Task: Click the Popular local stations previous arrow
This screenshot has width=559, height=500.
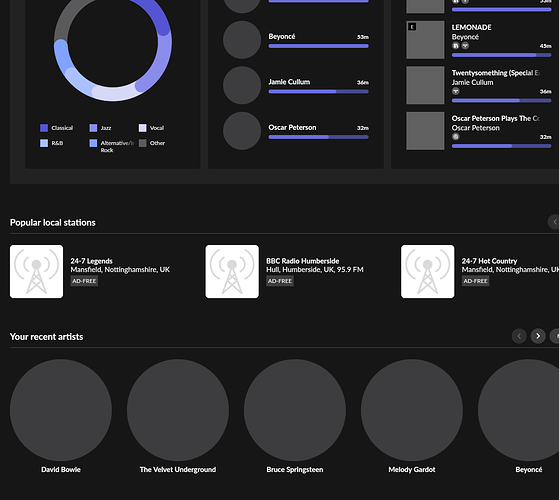Action: coord(554,222)
